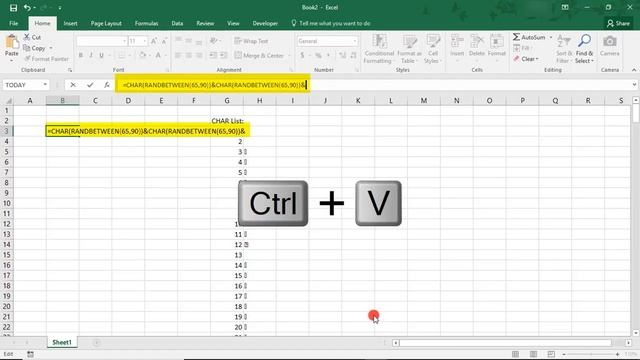Open the General number format dropdown

(354, 41)
